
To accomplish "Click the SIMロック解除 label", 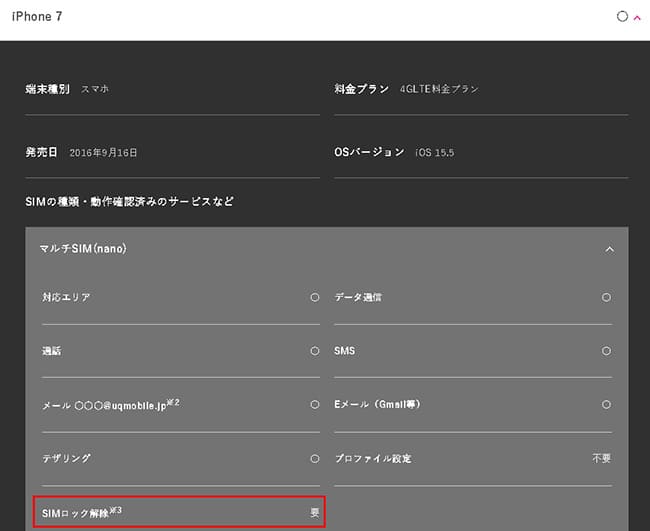I will click(82, 512).
